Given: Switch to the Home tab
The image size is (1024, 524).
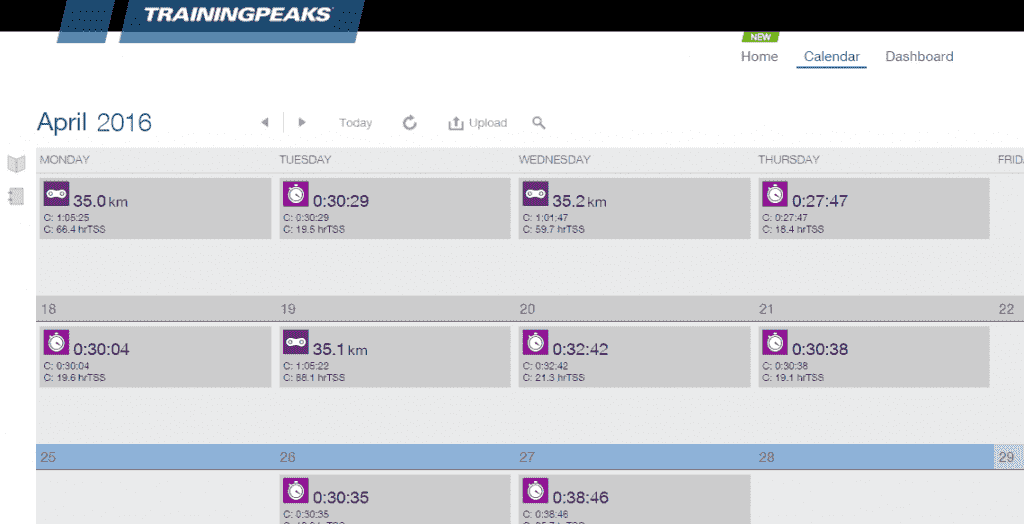Looking at the screenshot, I should click(759, 57).
